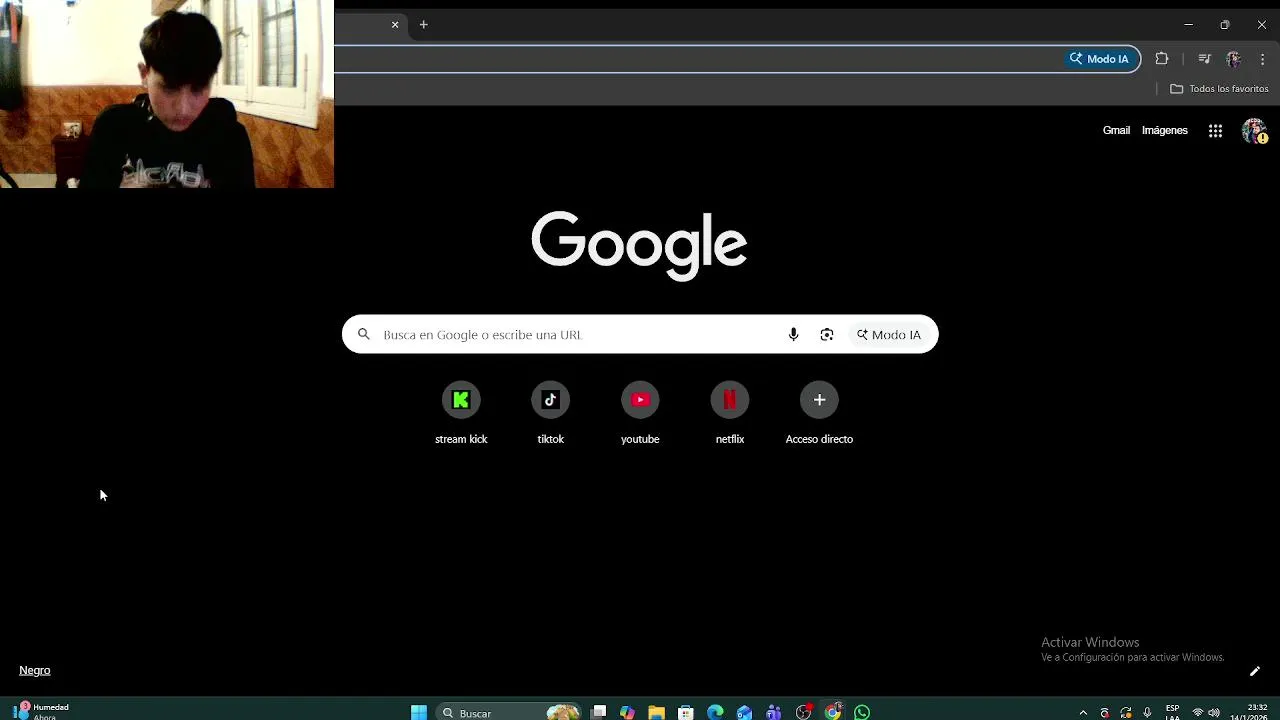This screenshot has width=1280, height=720.
Task: Open the youtube shortcut
Action: coord(640,414)
